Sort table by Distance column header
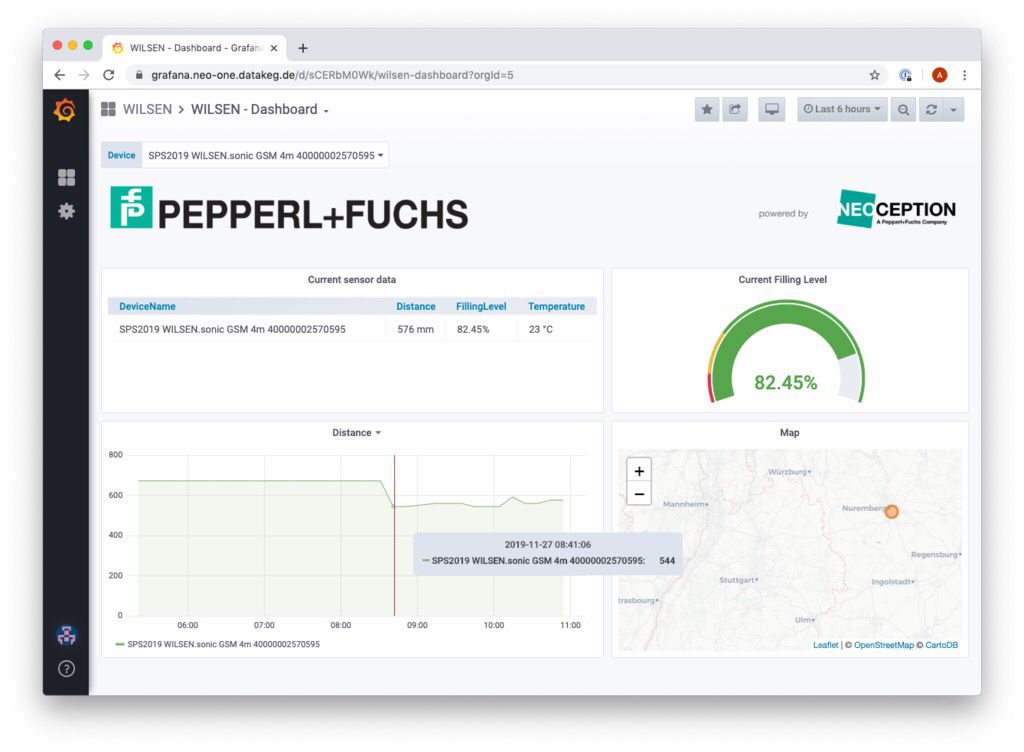Screen dimensions: 1024x752 415,306
